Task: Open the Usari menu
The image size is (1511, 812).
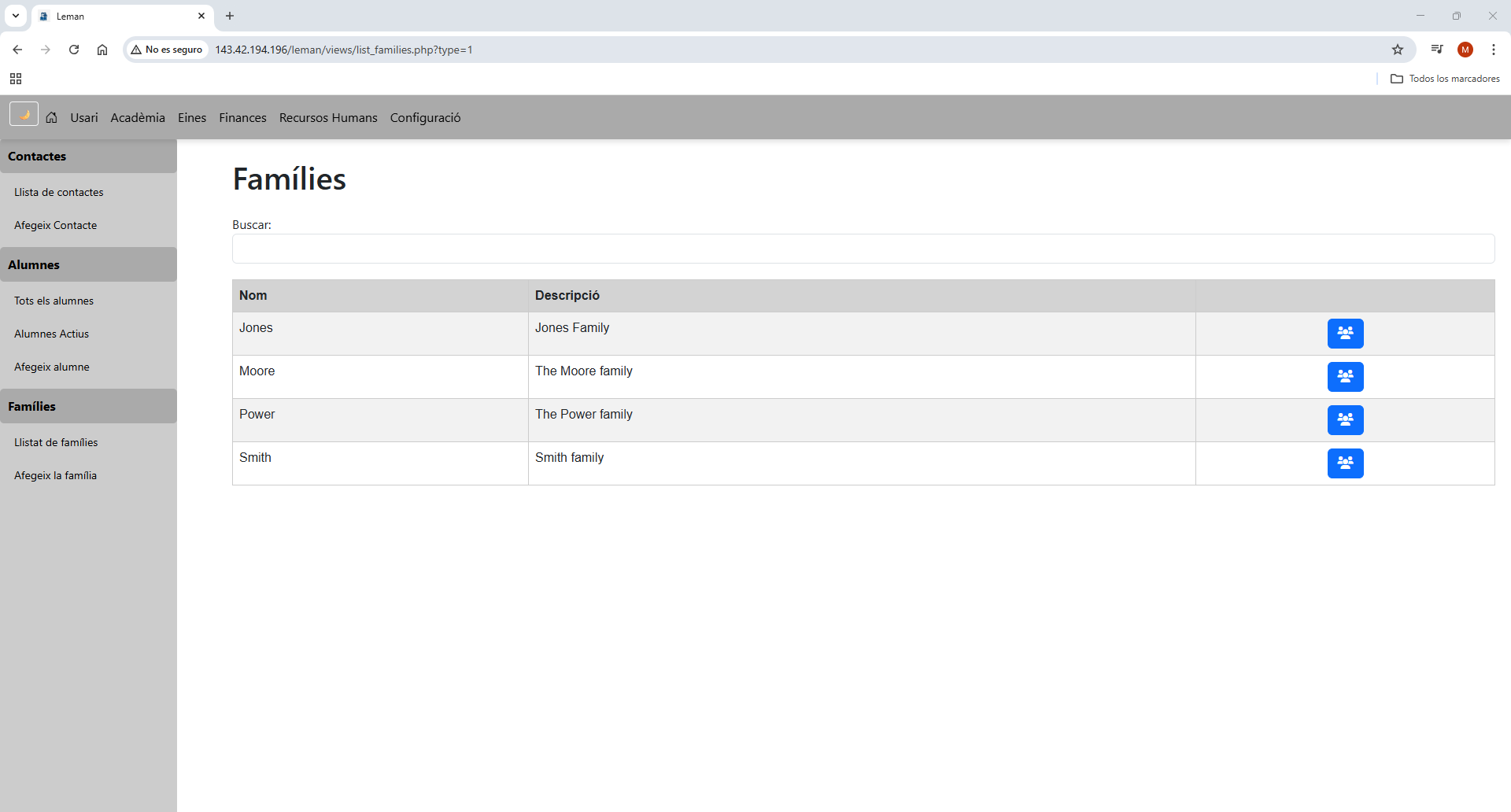Action: click(x=84, y=117)
